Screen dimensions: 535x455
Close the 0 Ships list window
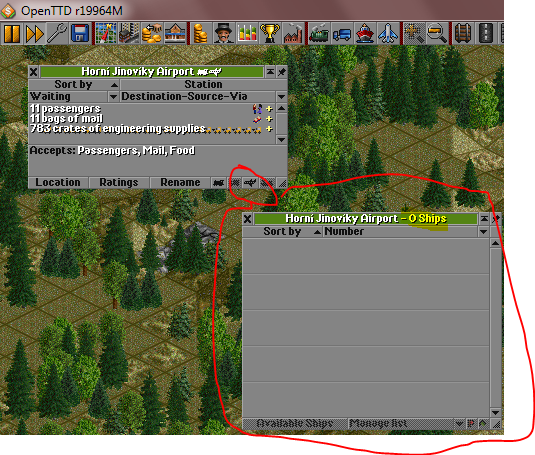coord(248,219)
